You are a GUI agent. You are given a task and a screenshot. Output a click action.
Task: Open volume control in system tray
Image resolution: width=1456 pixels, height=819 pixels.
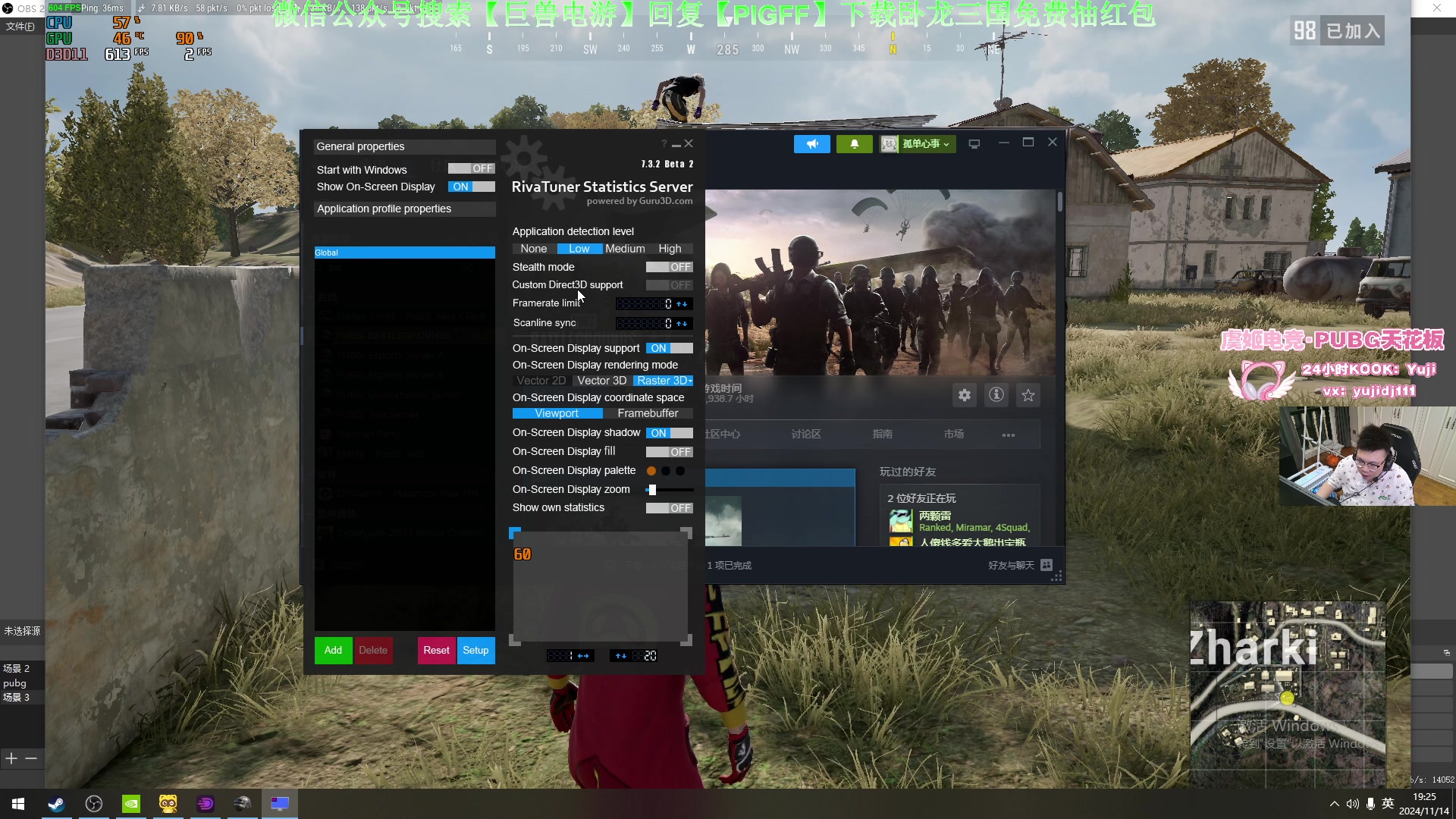1353,804
